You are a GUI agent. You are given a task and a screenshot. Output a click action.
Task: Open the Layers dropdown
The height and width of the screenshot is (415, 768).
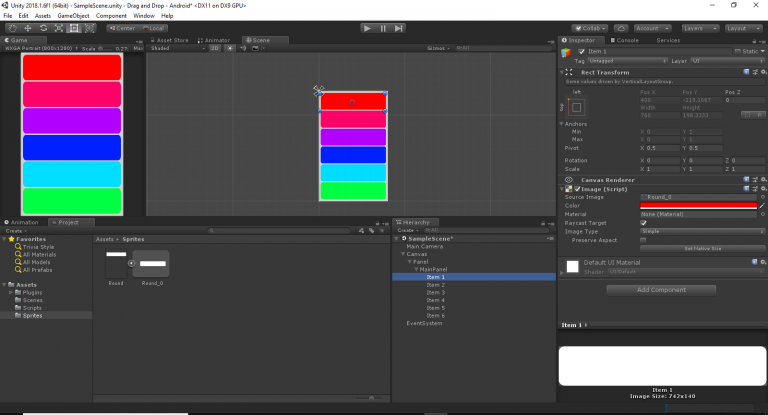[701, 28]
